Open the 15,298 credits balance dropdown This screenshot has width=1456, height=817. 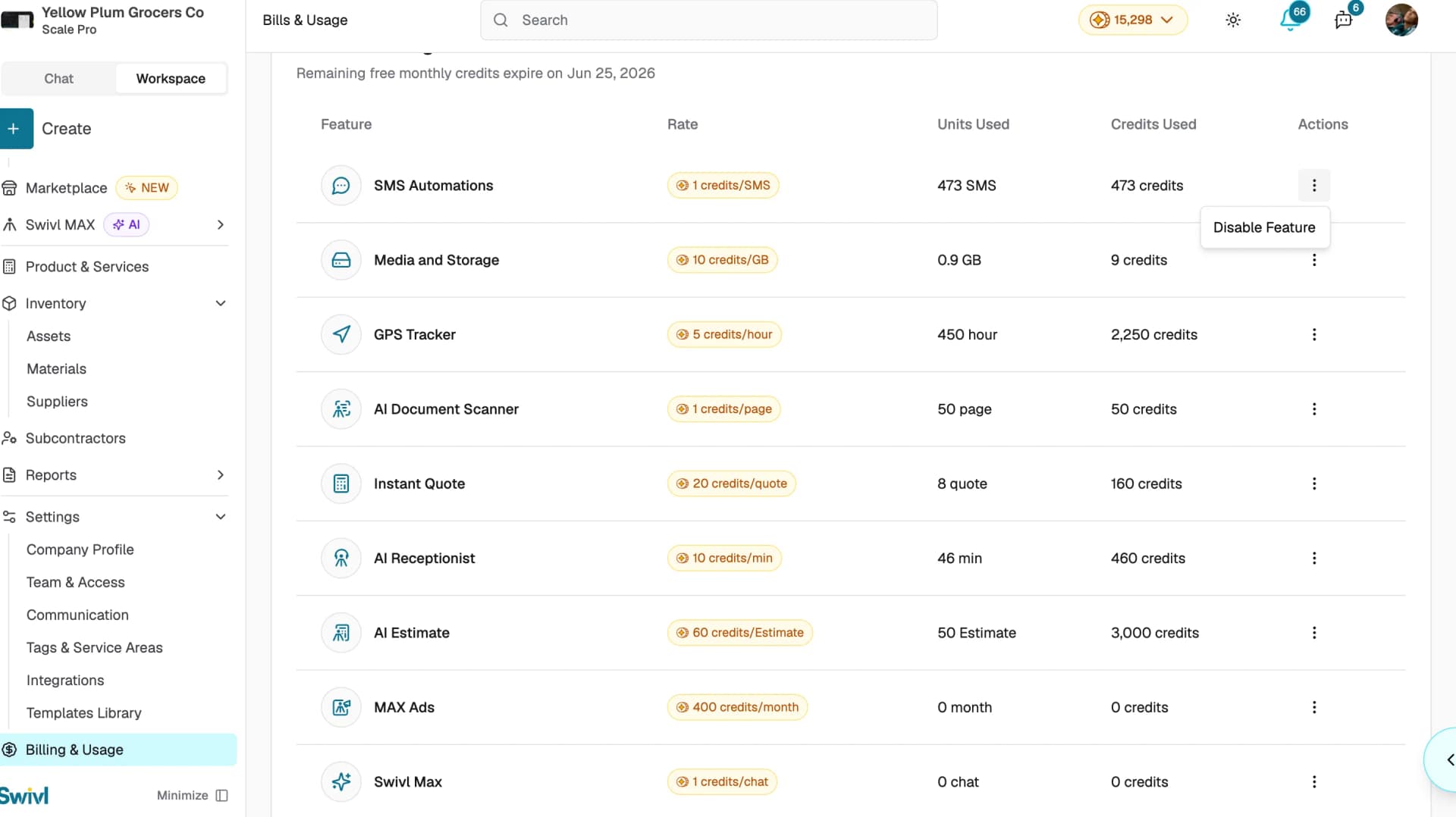(x=1133, y=20)
